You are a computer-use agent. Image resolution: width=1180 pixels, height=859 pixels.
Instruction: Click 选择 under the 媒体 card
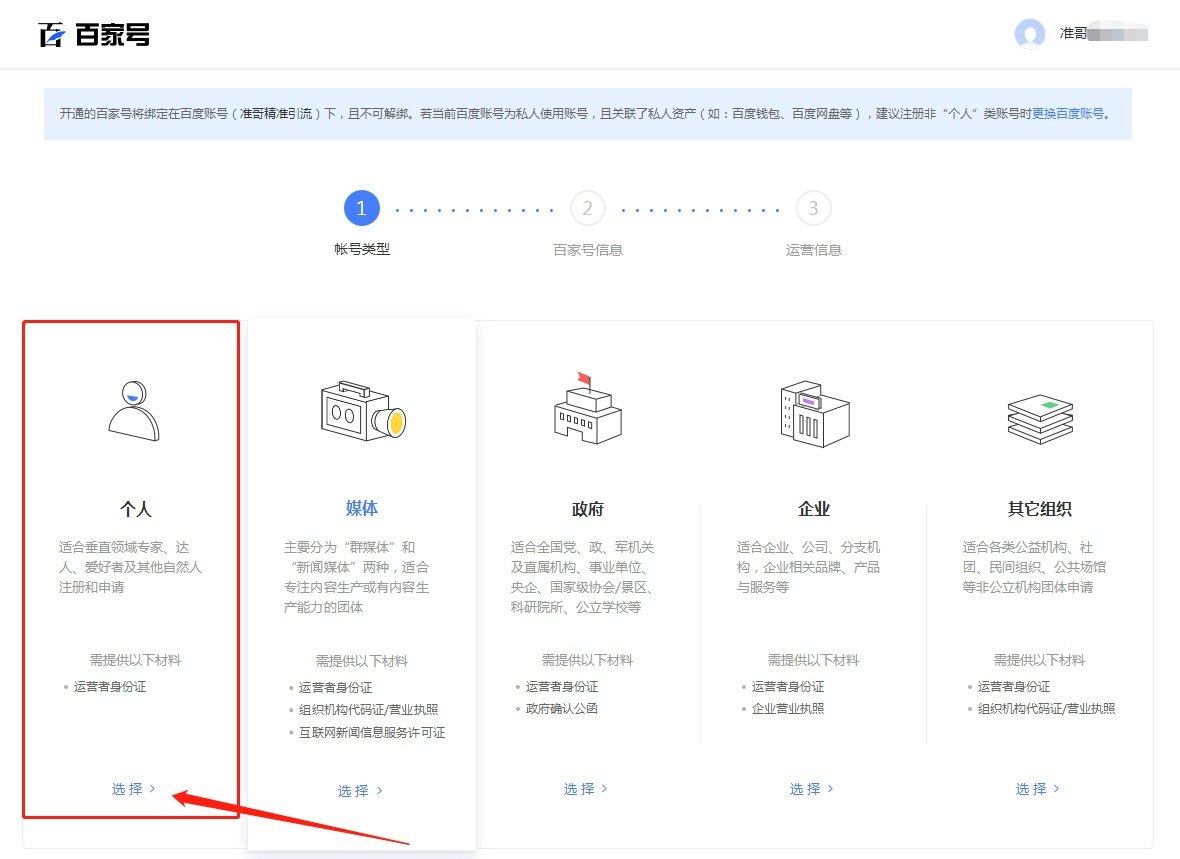click(x=358, y=790)
